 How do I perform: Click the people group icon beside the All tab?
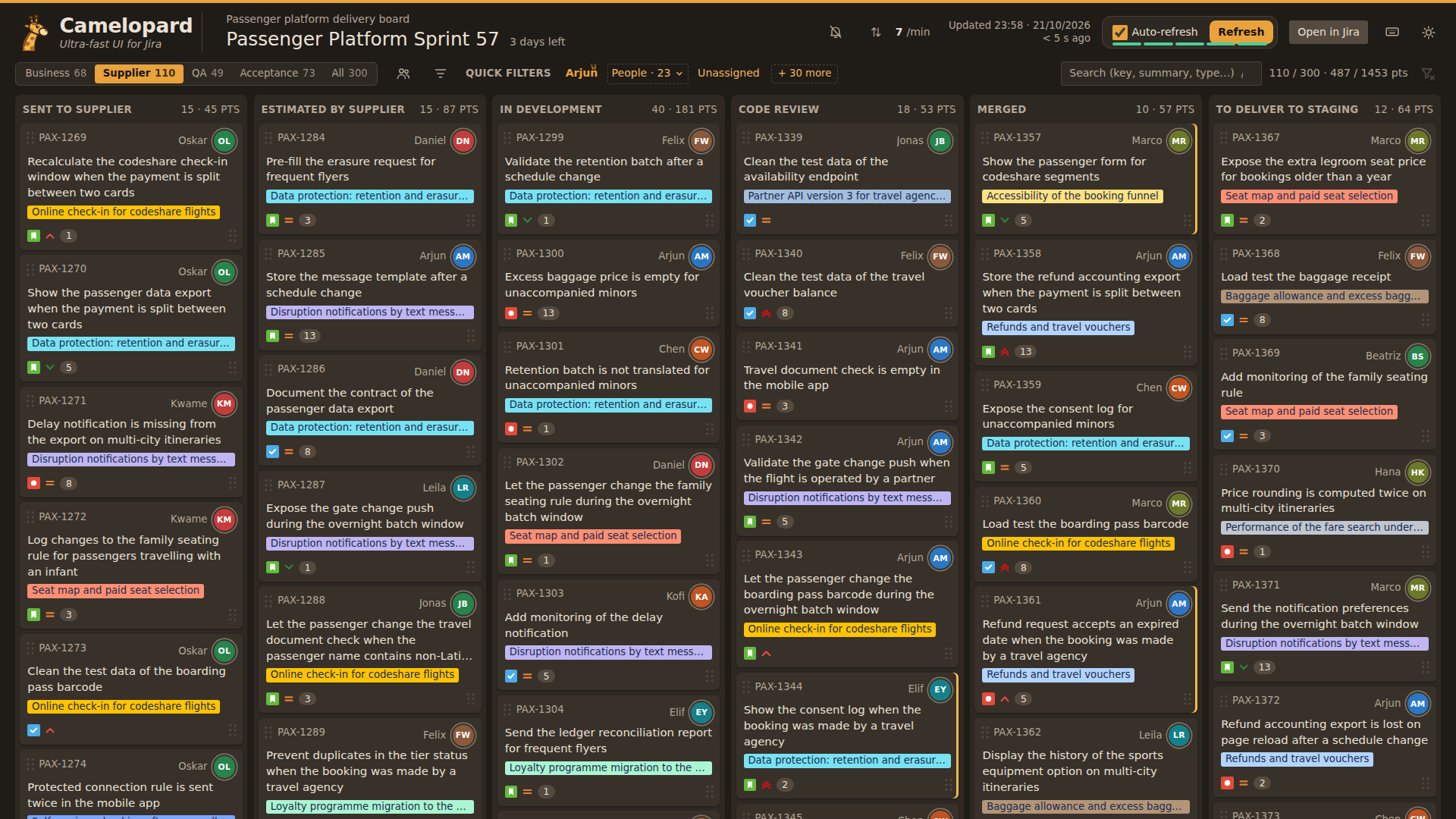pos(403,74)
